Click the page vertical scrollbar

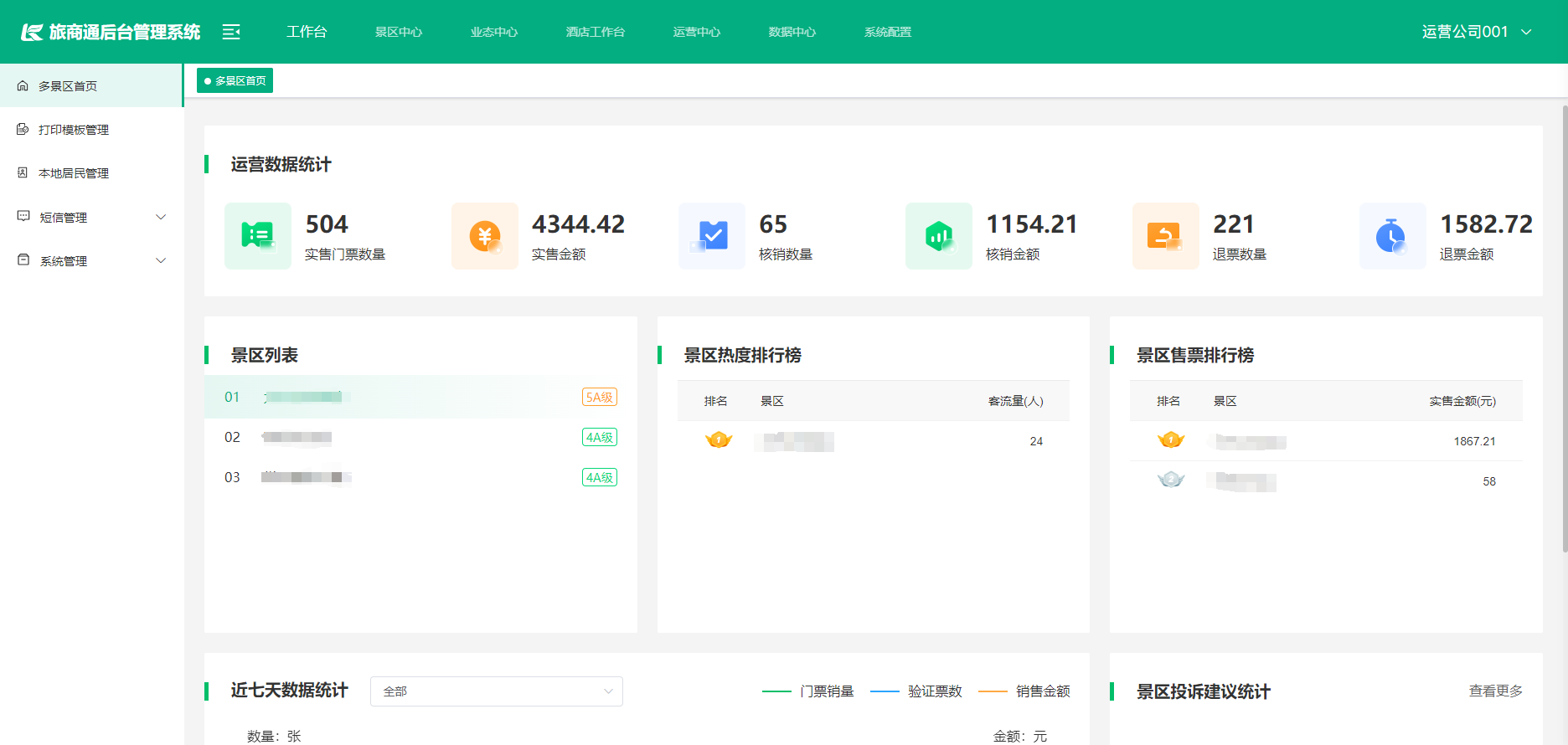point(1565,328)
